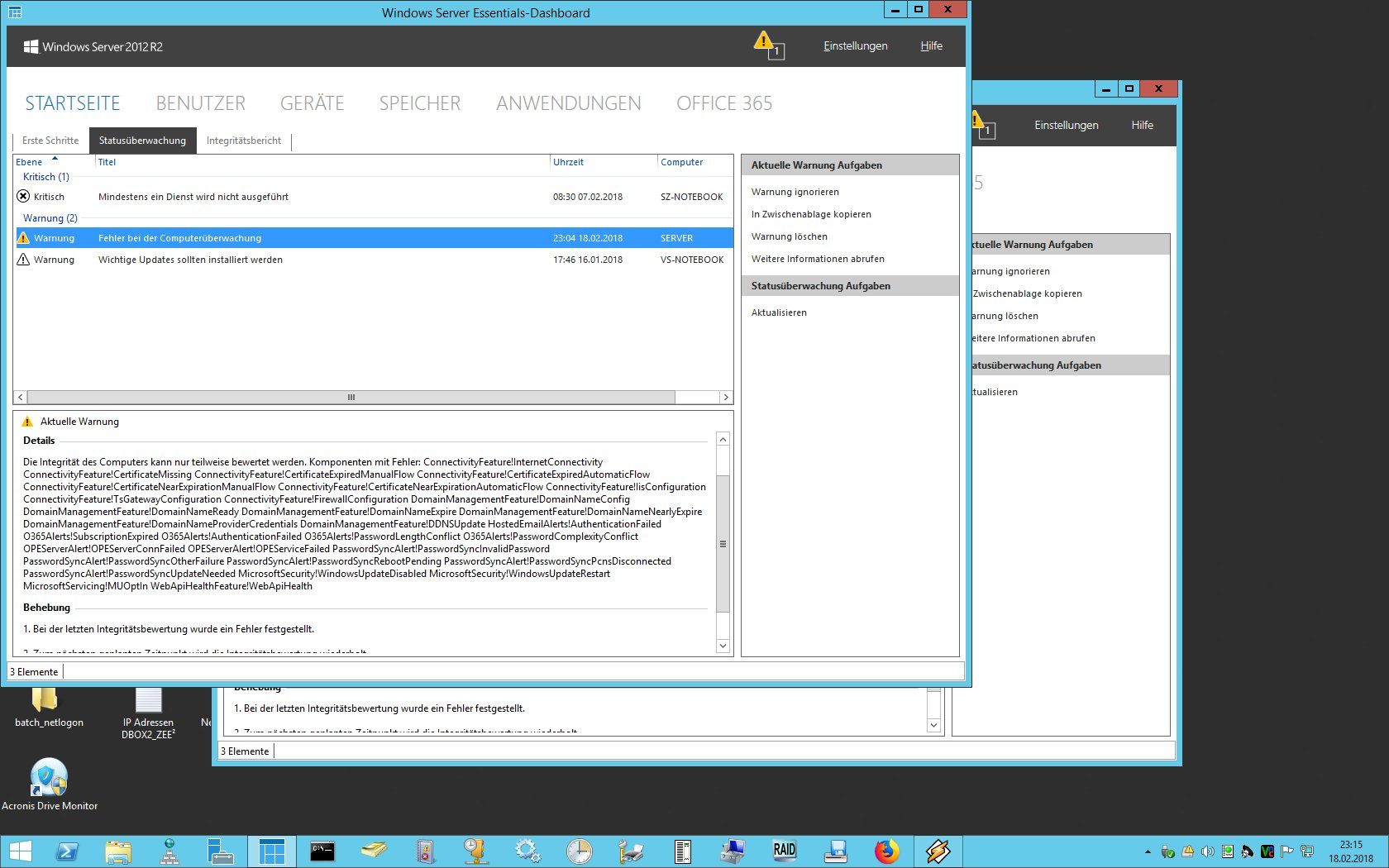Open the clock-and-gear scheduler taskbar icon
Image resolution: width=1389 pixels, height=868 pixels.
pyautogui.click(x=476, y=851)
